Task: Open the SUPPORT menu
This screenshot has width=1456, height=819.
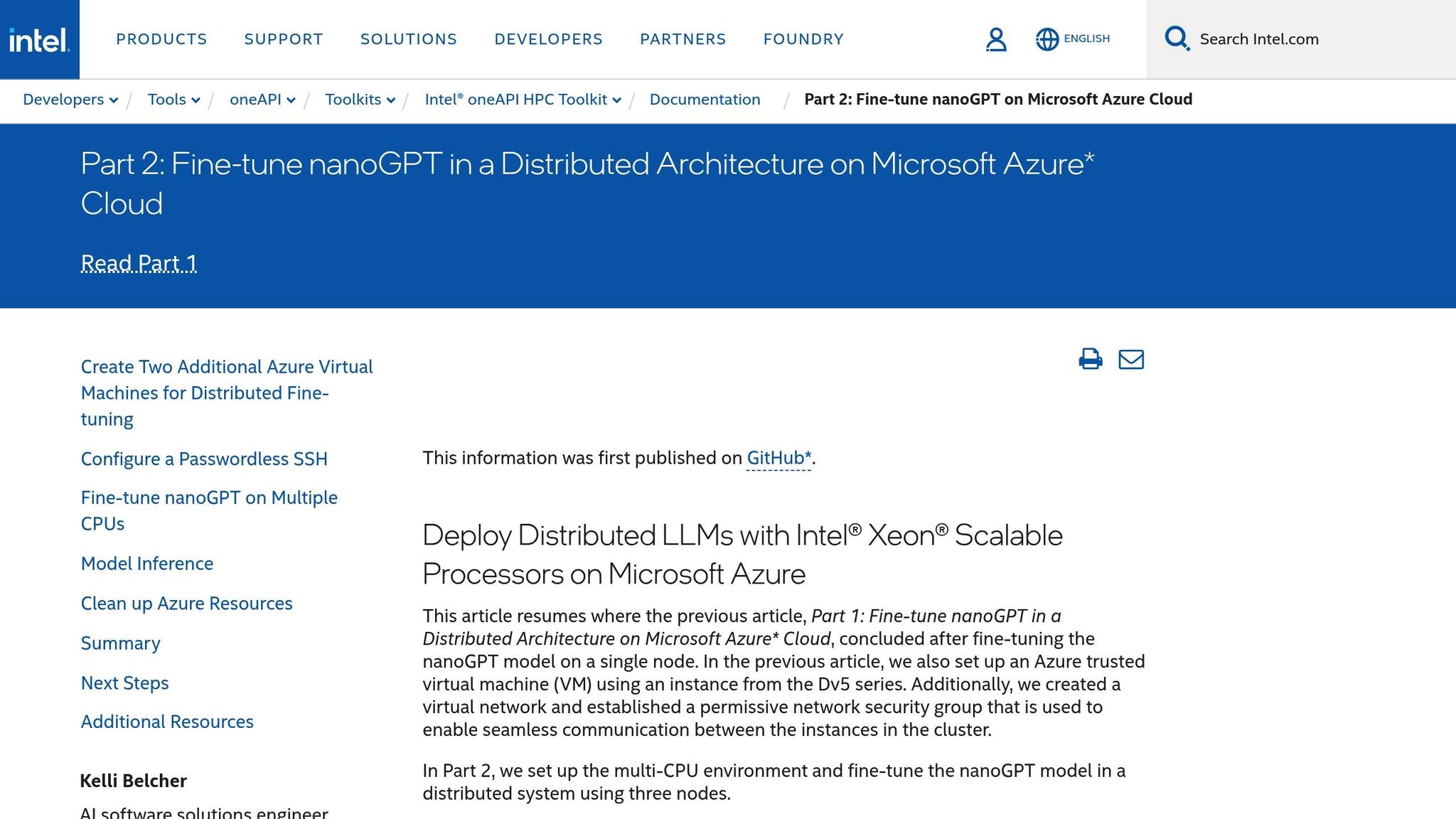Action: point(284,39)
